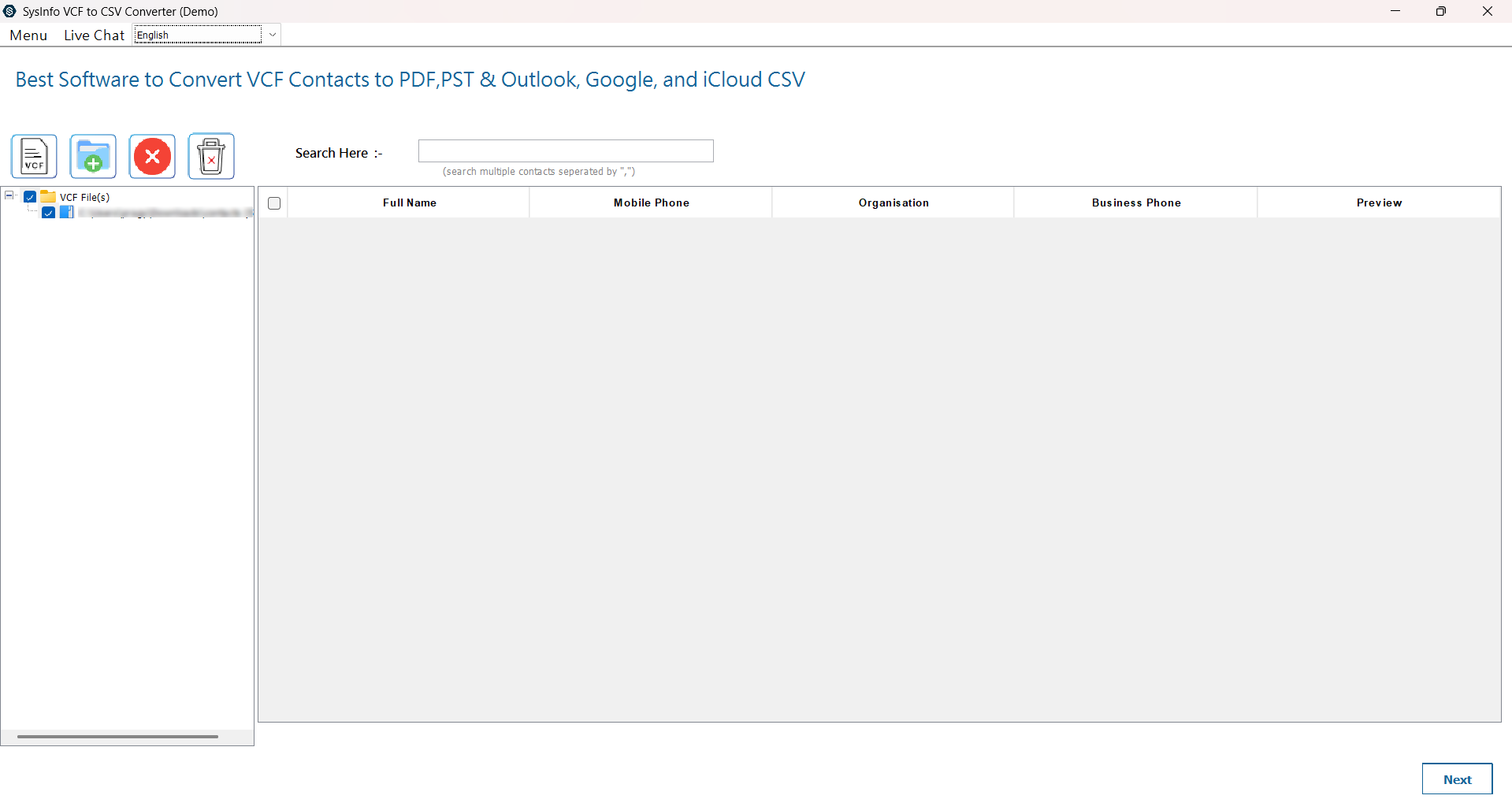Click the trash bin Remove All icon

click(x=211, y=156)
